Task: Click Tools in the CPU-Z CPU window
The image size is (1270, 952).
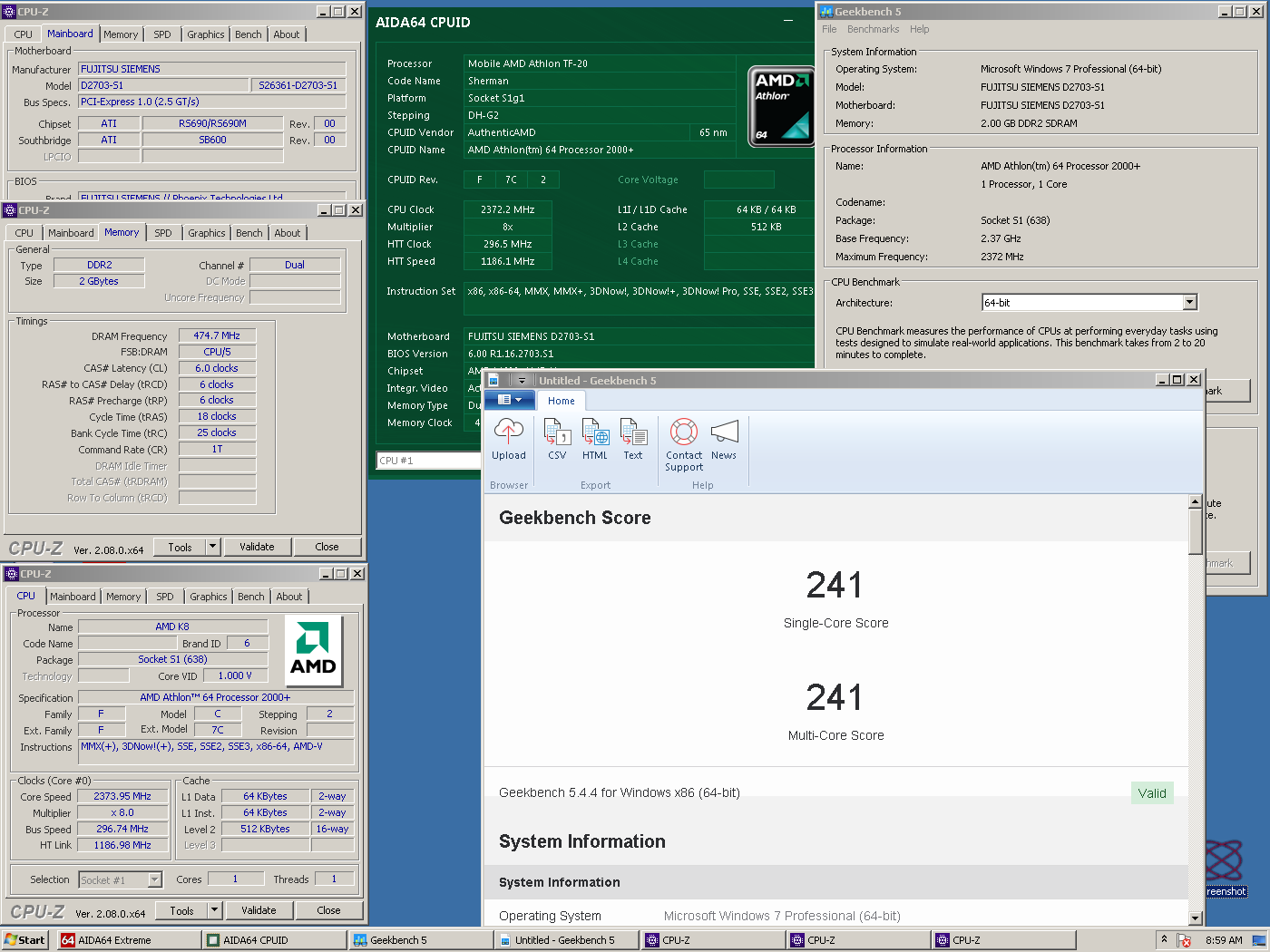Action: [181, 910]
